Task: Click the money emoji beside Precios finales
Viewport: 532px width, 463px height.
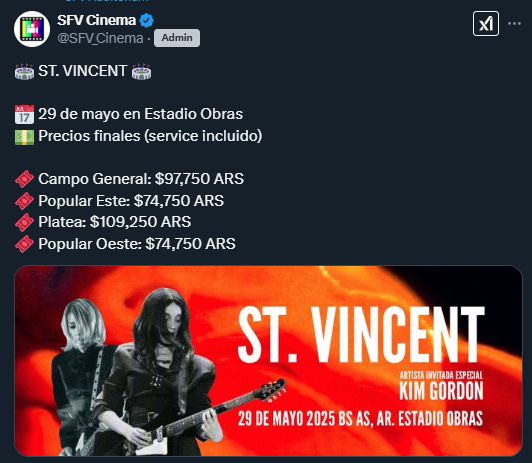Action: pos(24,137)
